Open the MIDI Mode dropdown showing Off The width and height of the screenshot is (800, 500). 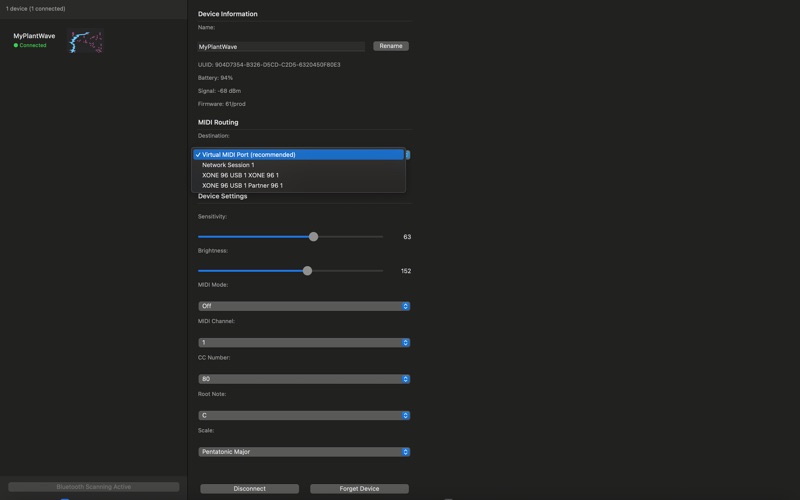304,306
